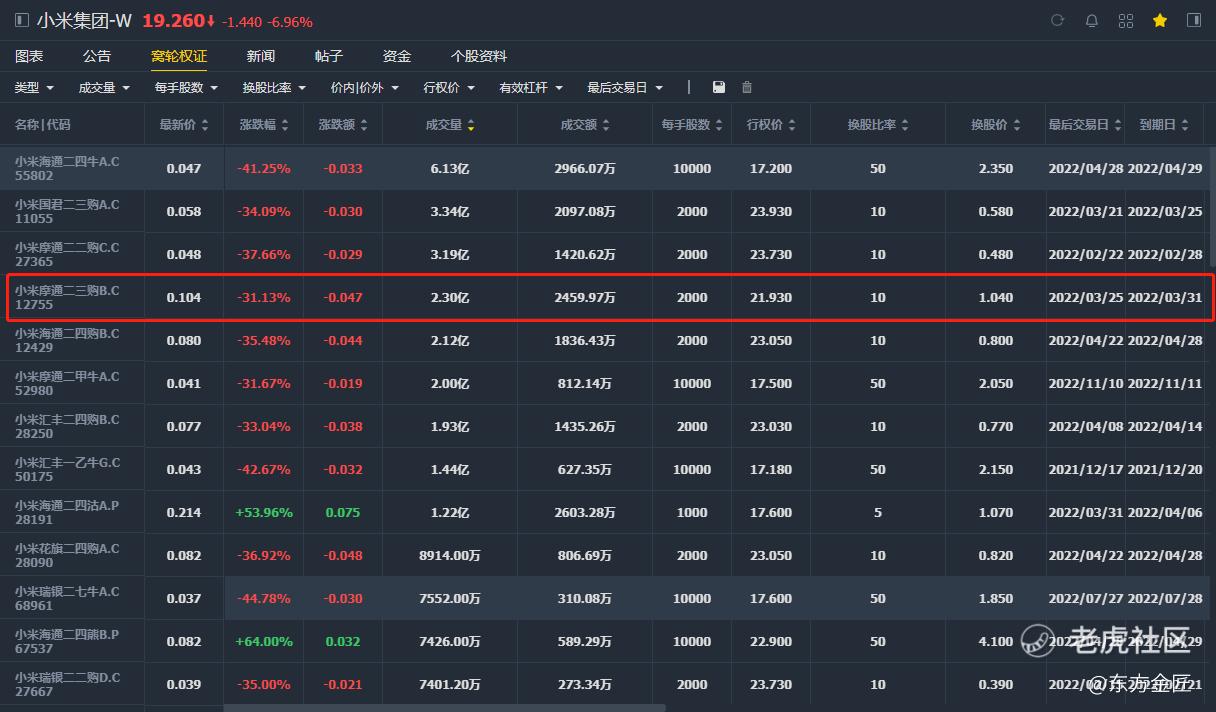Select warrant row 小米汇丰二四购B.C 28250
Viewport: 1216px width, 712px height.
tap(604, 426)
